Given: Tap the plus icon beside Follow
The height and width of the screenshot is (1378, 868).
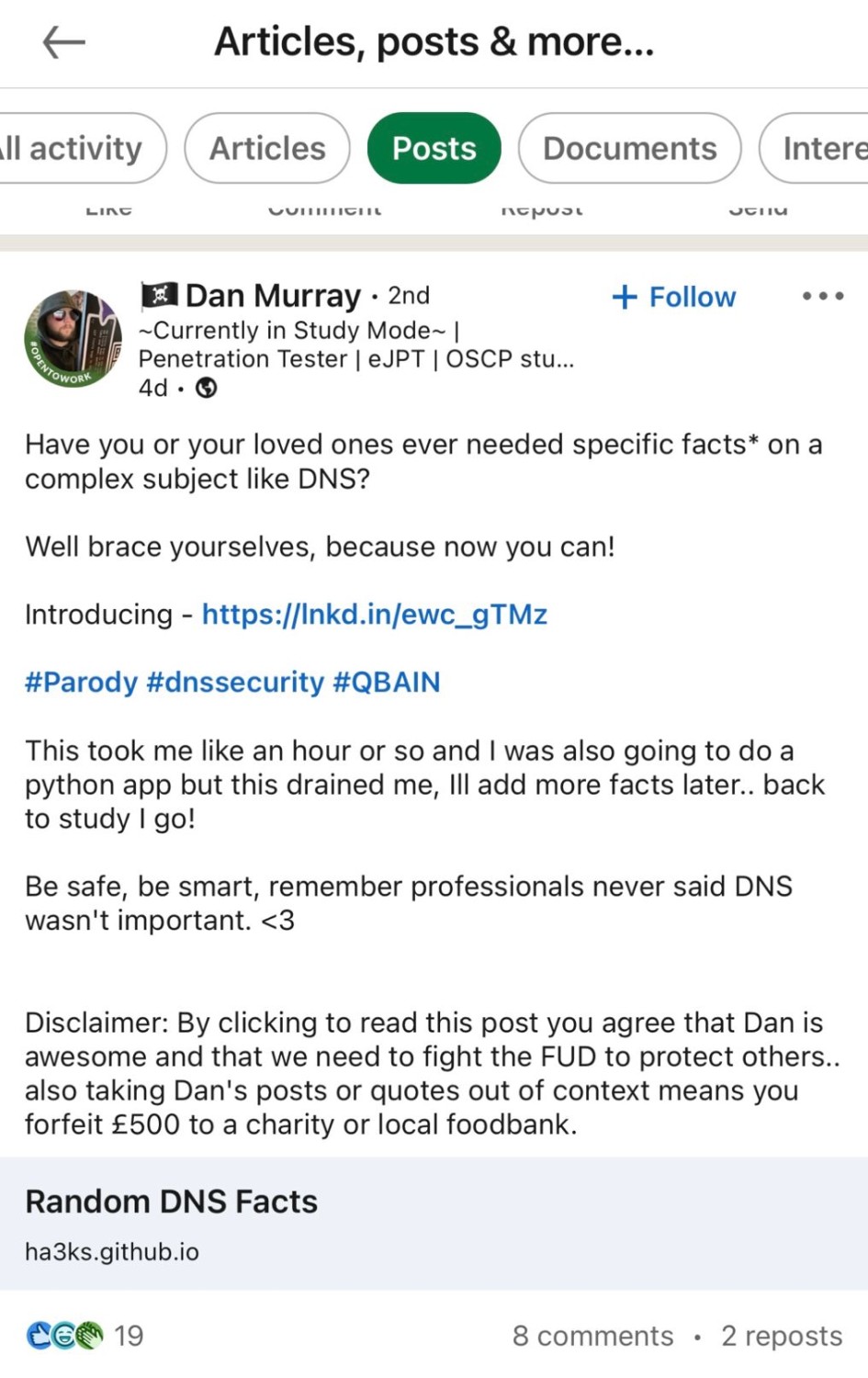Looking at the screenshot, I should click(x=625, y=297).
